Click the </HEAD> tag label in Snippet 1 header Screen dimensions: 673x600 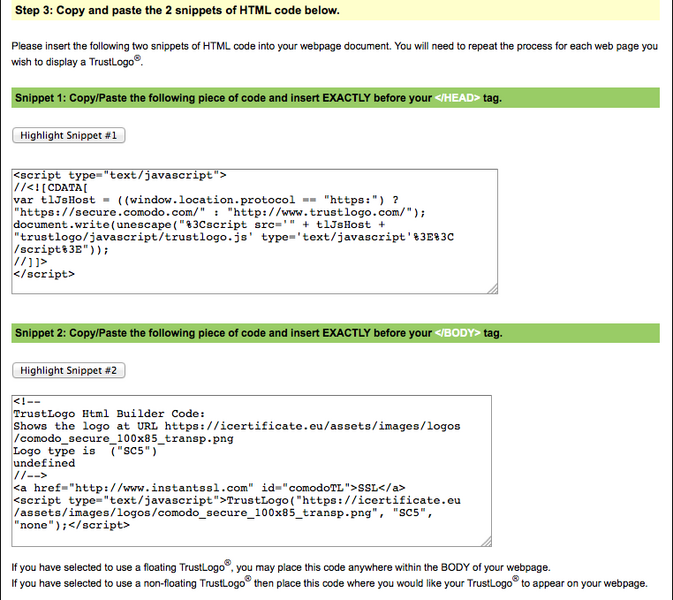pyautogui.click(x=457, y=97)
